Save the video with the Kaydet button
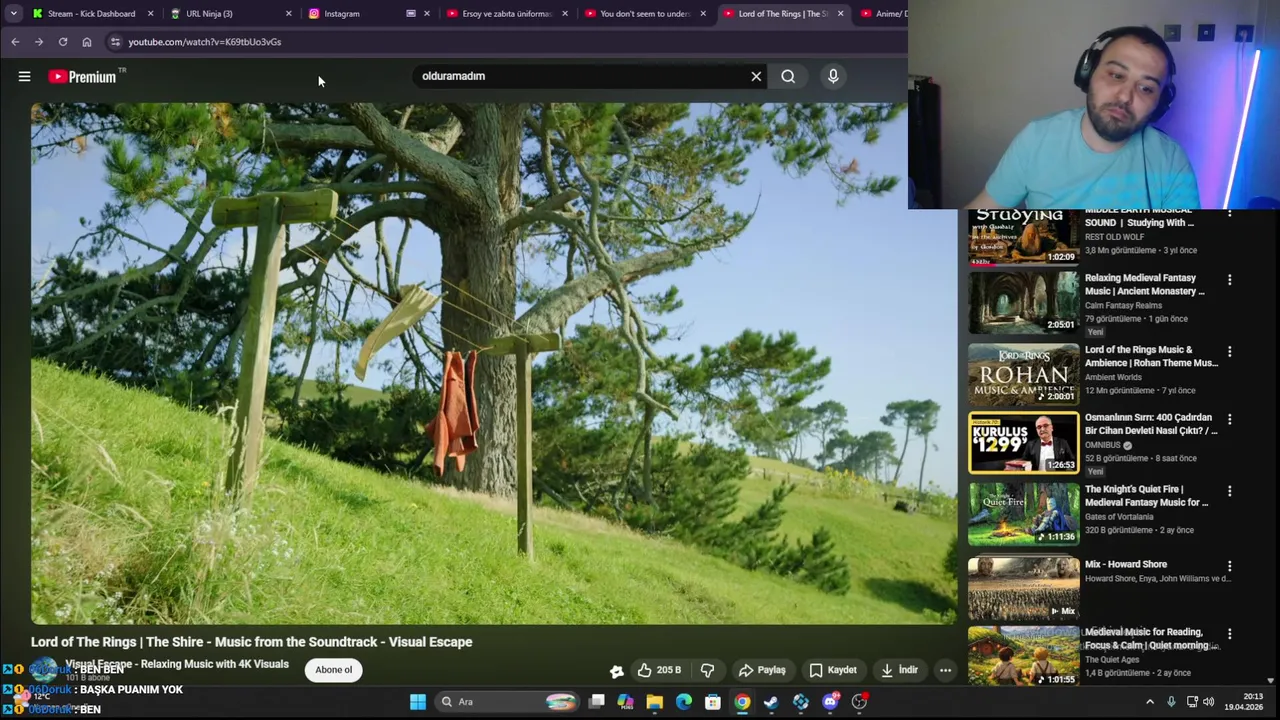Viewport: 1280px width, 720px height. tap(833, 670)
